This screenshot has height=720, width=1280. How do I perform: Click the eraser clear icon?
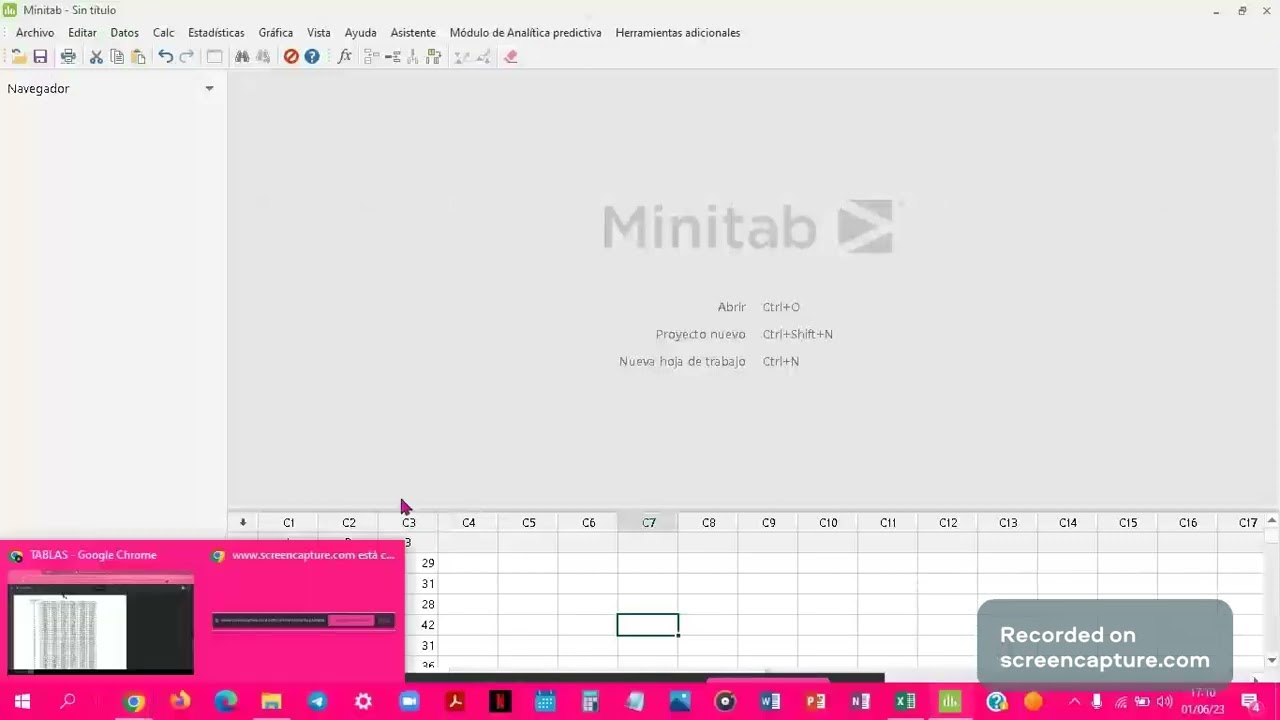[x=511, y=57]
